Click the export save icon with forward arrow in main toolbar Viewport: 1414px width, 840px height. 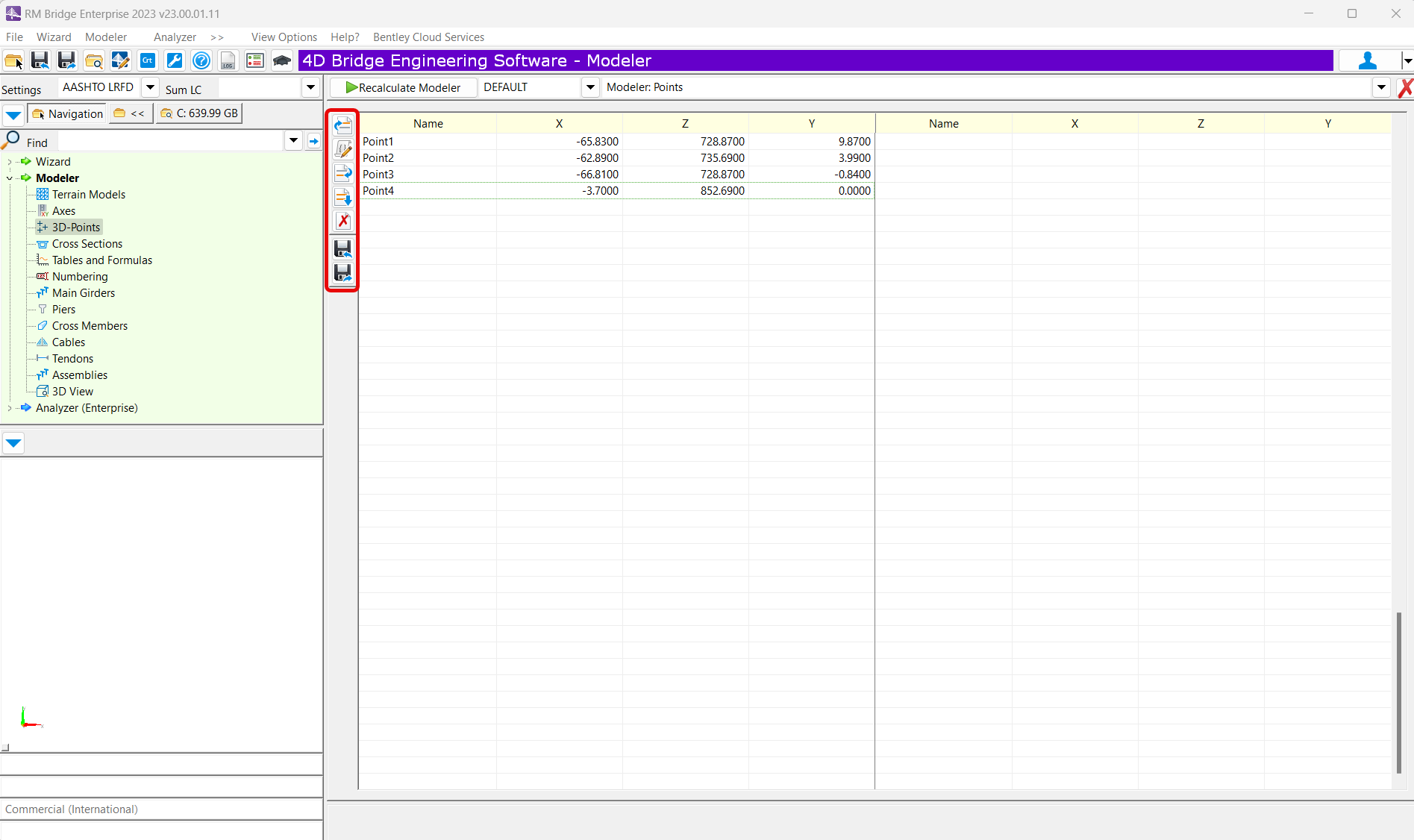pyautogui.click(x=67, y=61)
